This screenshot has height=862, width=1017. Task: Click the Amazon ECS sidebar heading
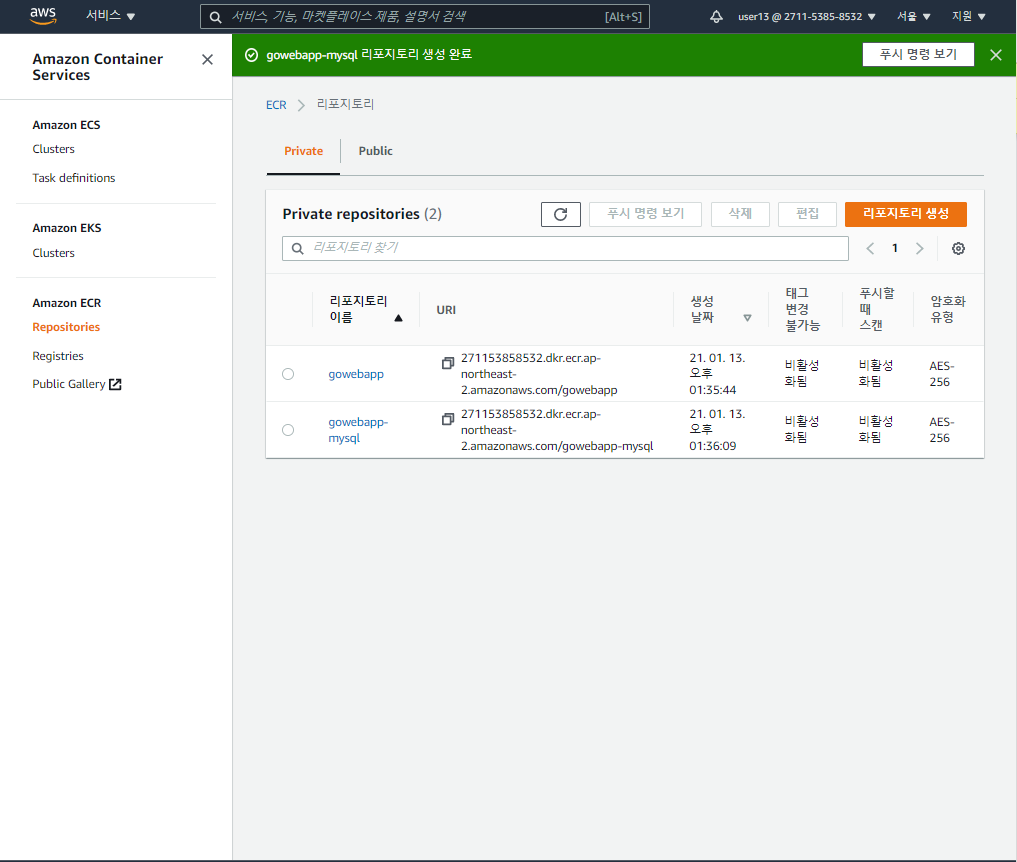pyautogui.click(x=66, y=125)
